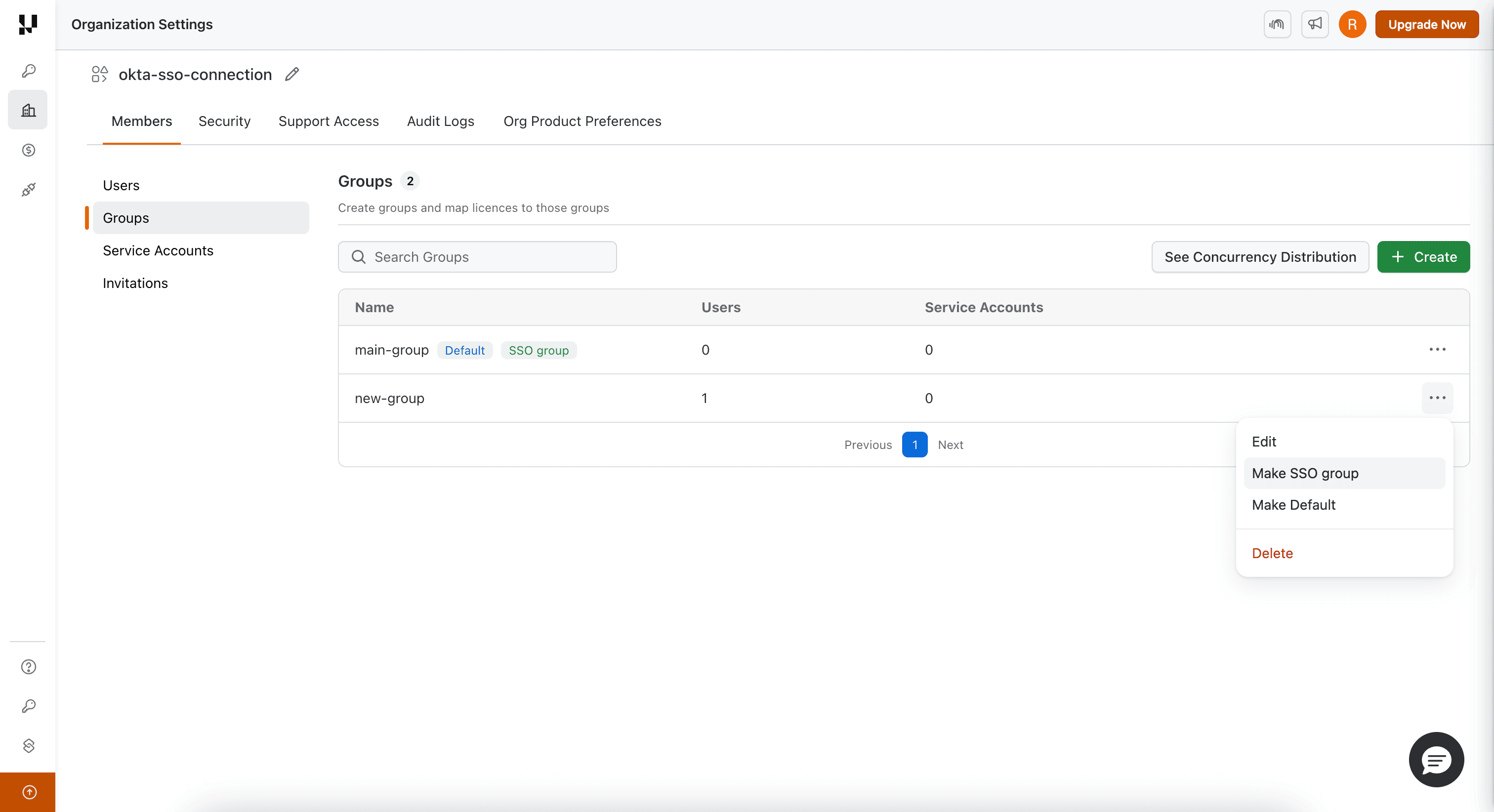Open the chat support bubble
This screenshot has width=1494, height=812.
point(1436,760)
